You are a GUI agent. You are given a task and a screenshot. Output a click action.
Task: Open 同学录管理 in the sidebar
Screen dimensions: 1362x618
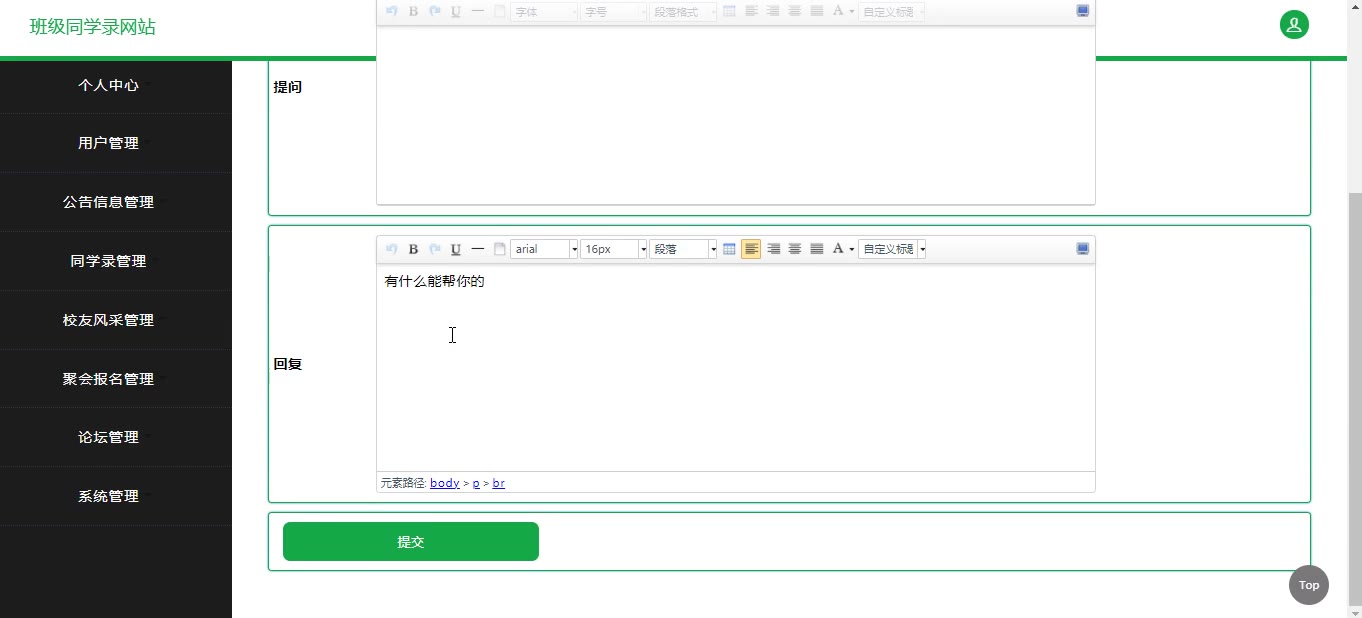[108, 261]
